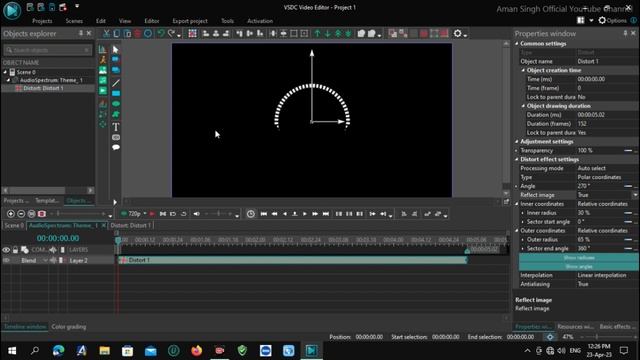Open File Explorer from Windows taskbar
The height and width of the screenshot is (360, 640).
coord(104,351)
